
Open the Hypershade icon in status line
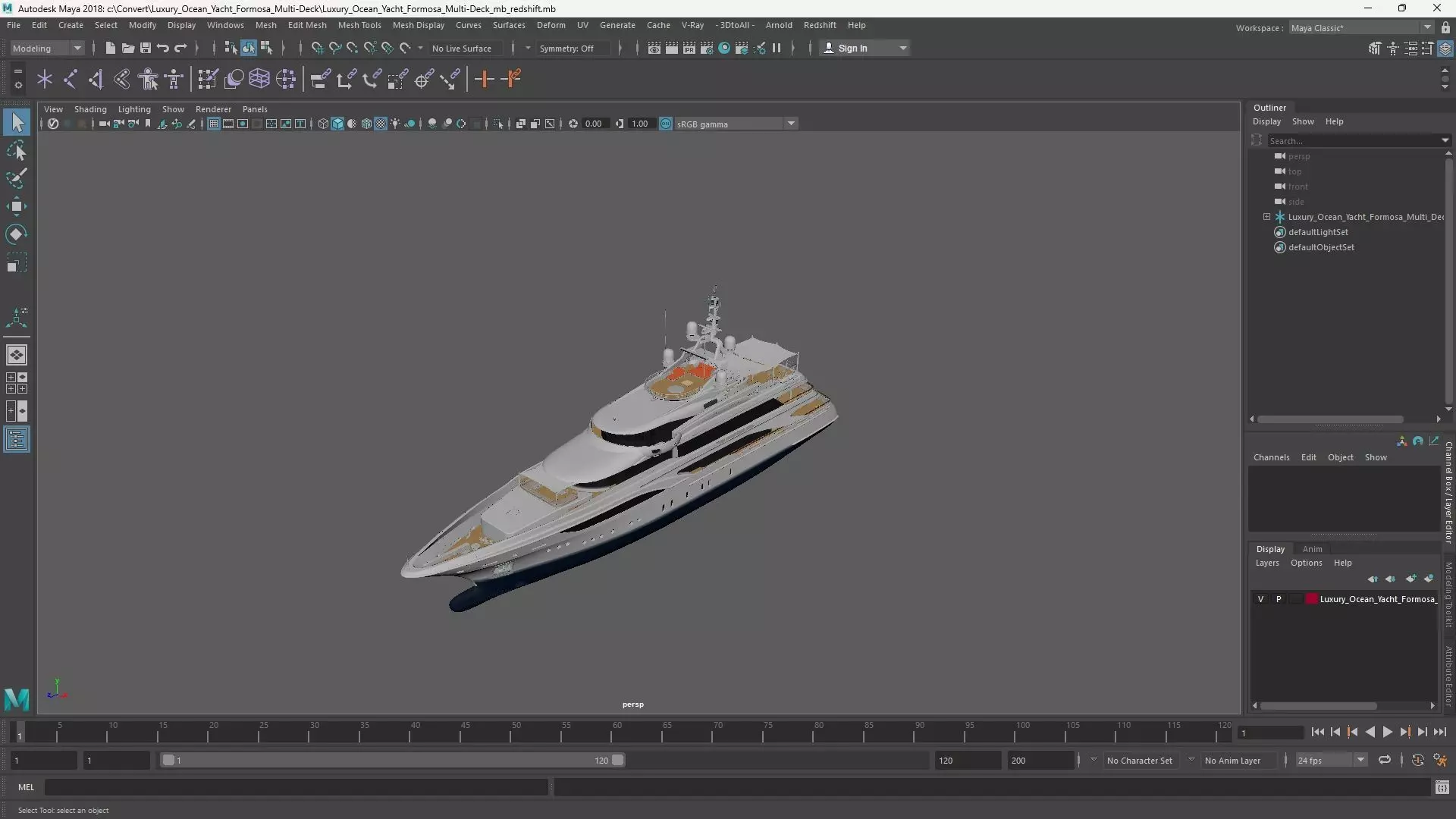pos(724,48)
